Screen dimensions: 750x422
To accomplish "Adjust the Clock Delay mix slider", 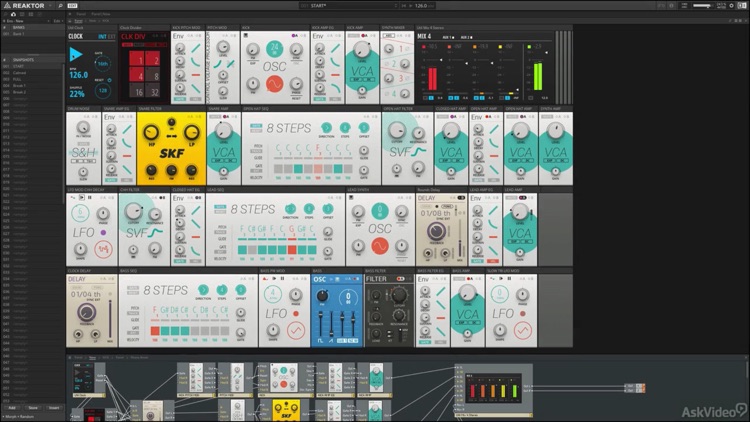I will pos(110,321).
